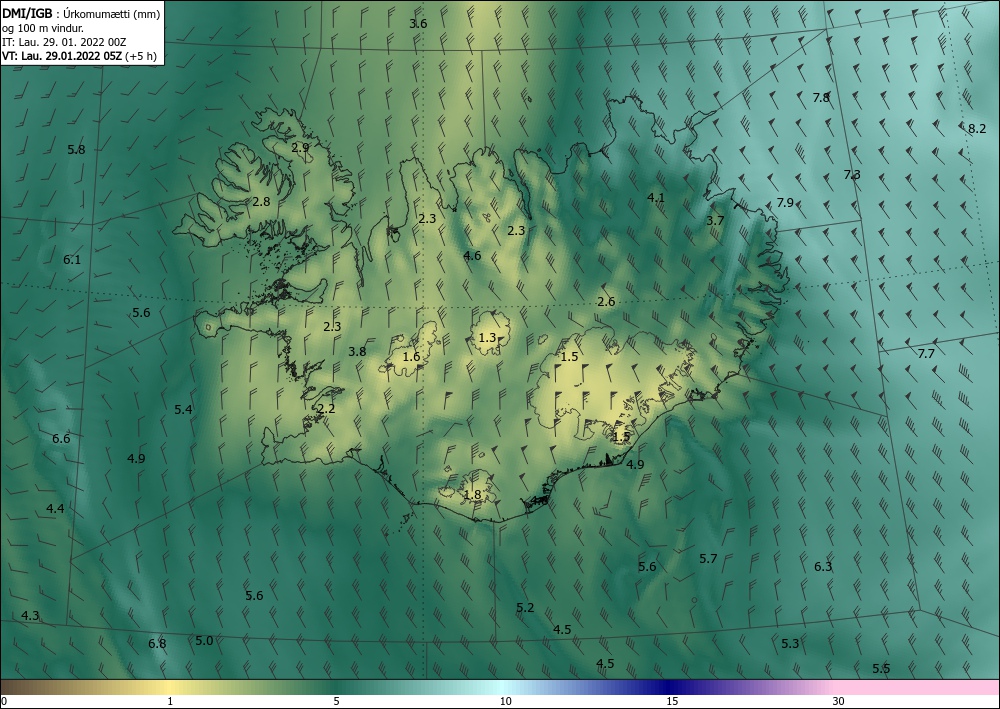Click the 7.7 value label

coord(925,353)
